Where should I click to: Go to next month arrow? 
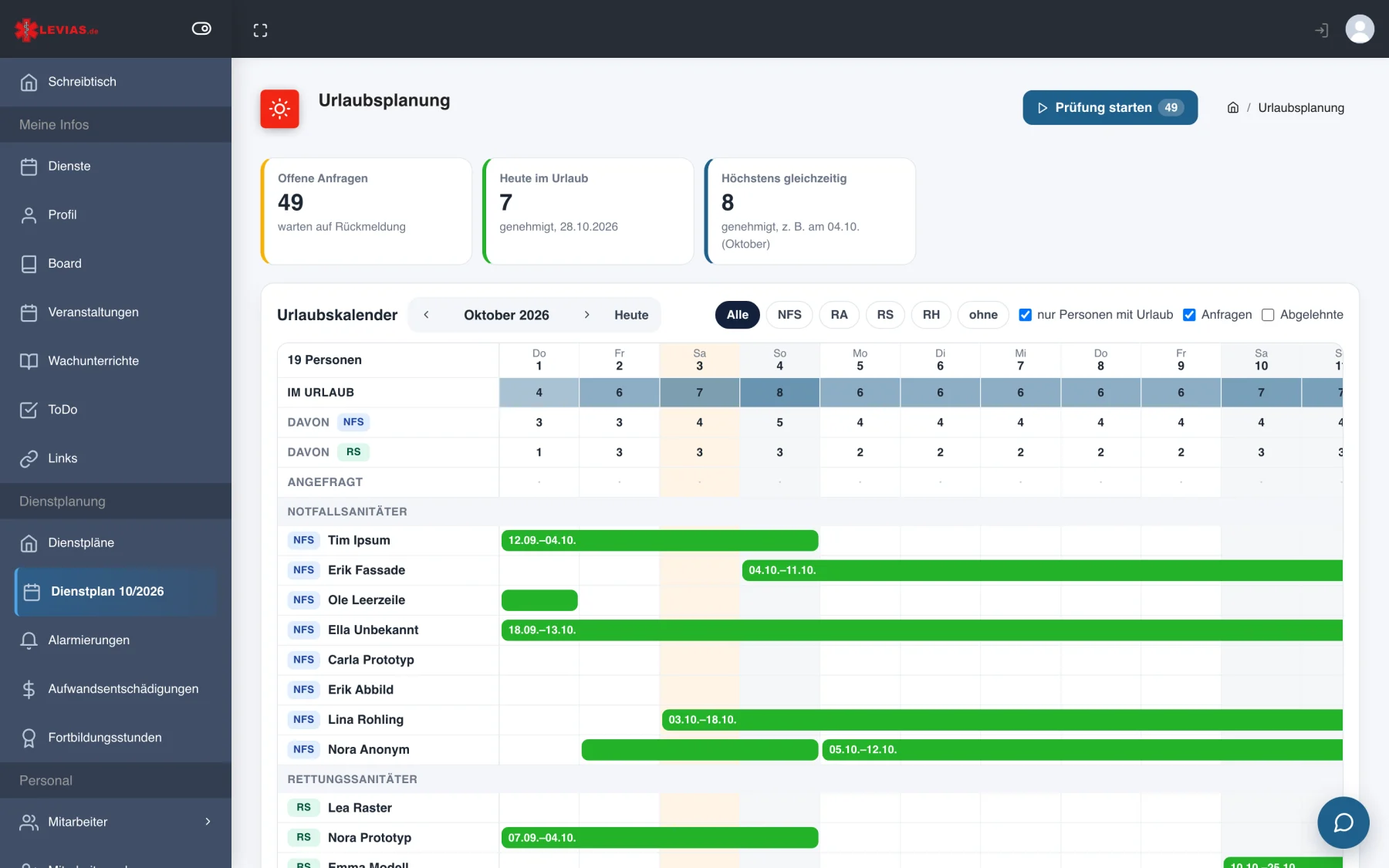pos(586,315)
